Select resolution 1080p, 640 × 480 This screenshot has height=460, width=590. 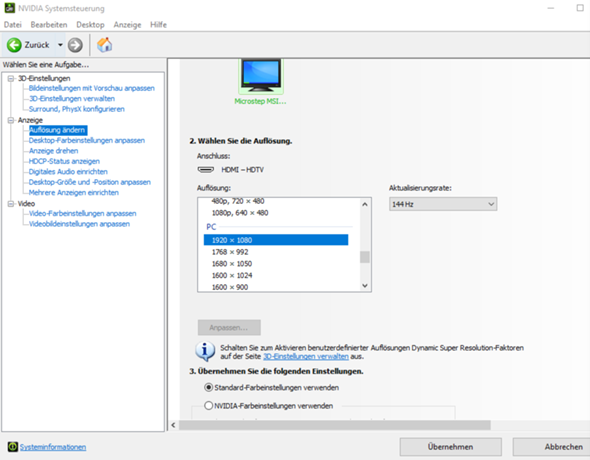(x=240, y=213)
